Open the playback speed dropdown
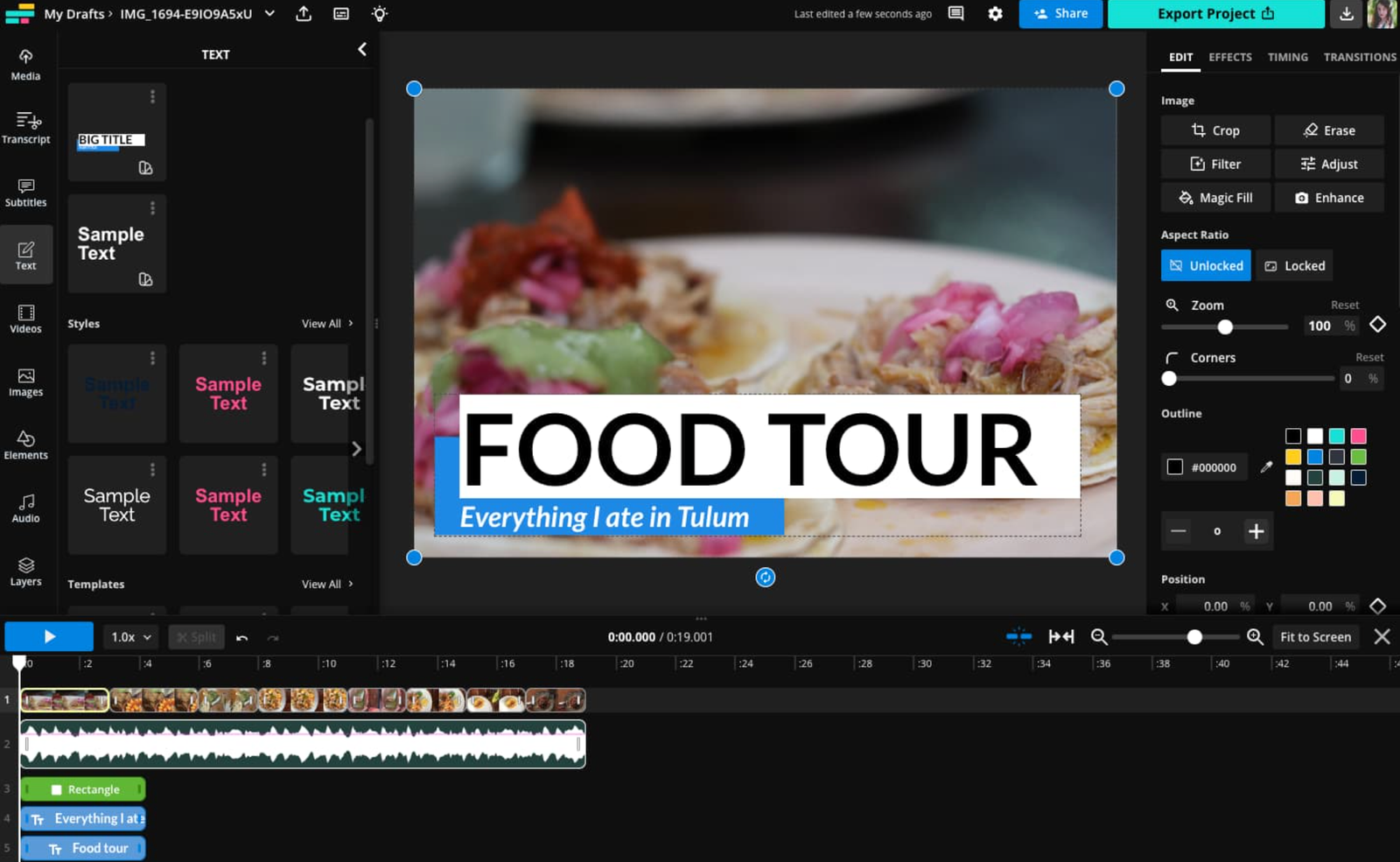 [x=129, y=636]
